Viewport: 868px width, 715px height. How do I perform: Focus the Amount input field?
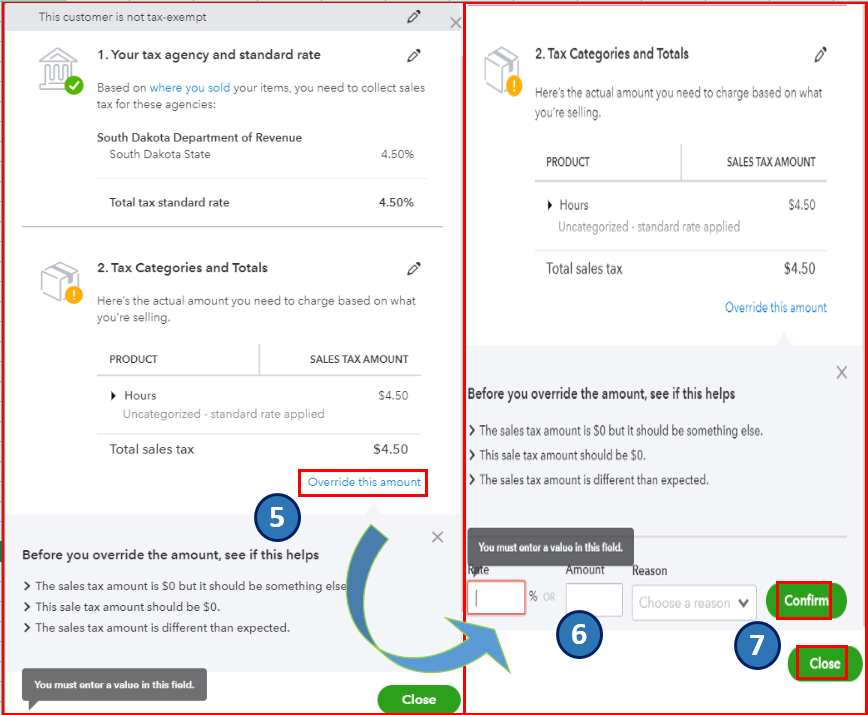(x=594, y=599)
